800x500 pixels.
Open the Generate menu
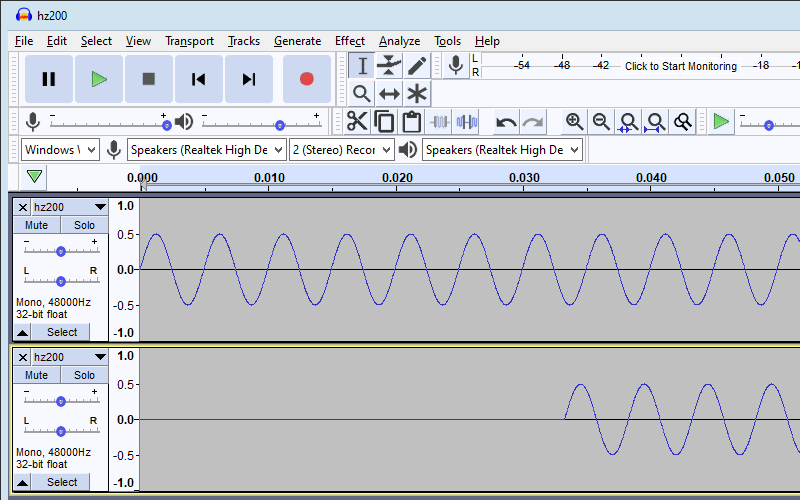coord(297,41)
